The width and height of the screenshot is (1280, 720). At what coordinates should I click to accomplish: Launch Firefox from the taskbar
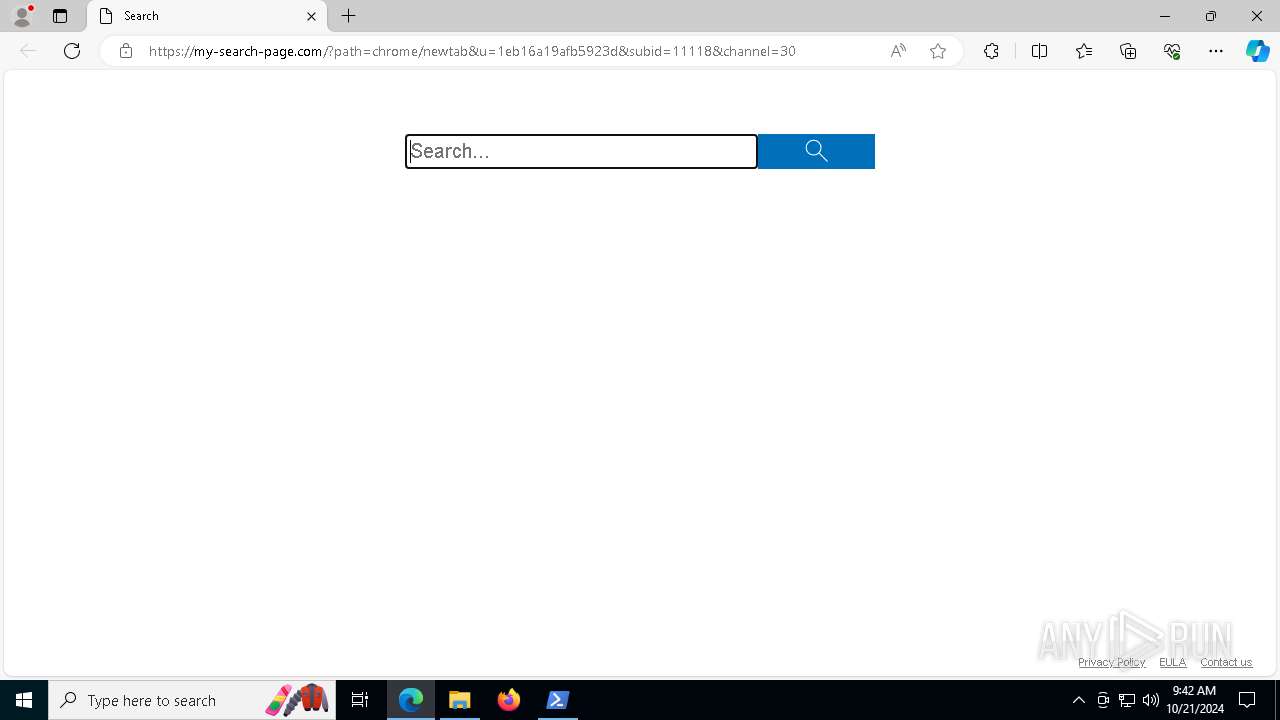point(509,700)
